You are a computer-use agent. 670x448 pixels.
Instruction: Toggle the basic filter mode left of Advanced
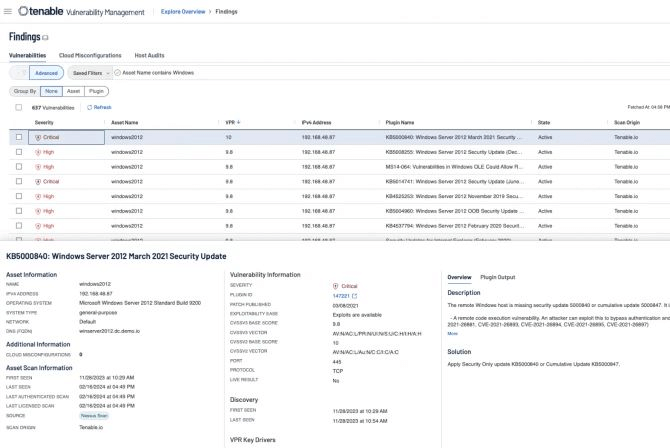19,73
